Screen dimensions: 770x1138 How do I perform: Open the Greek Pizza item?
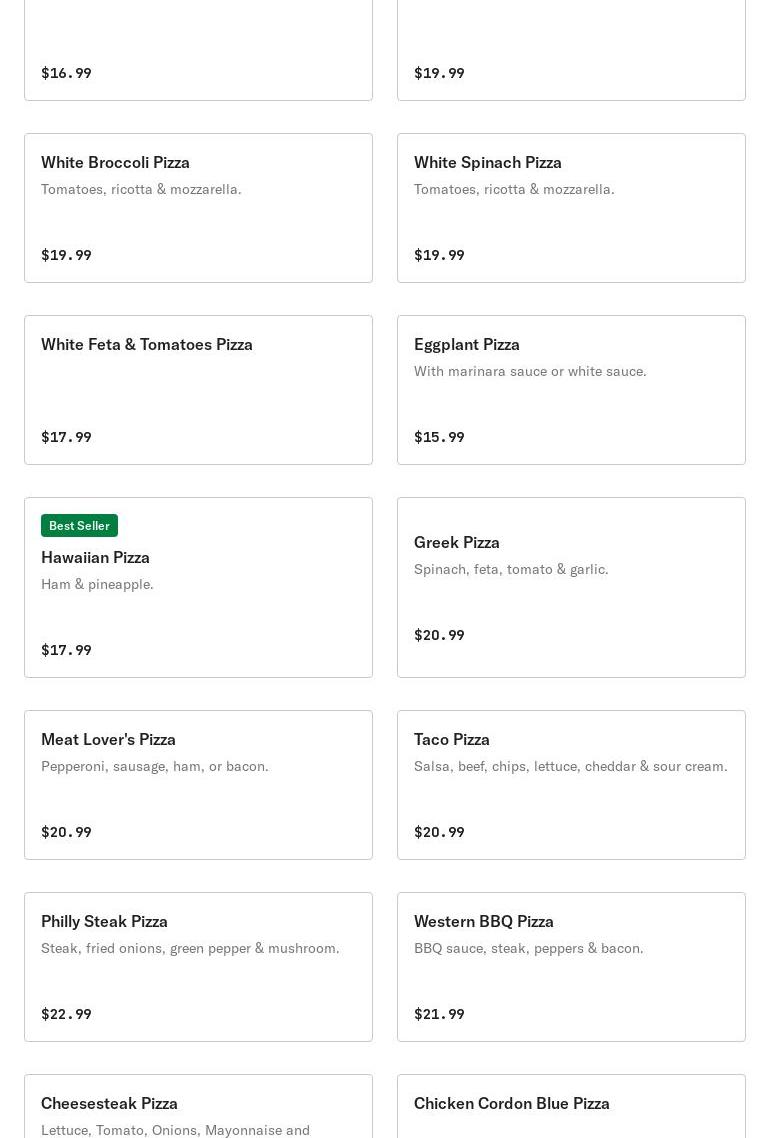point(571,588)
